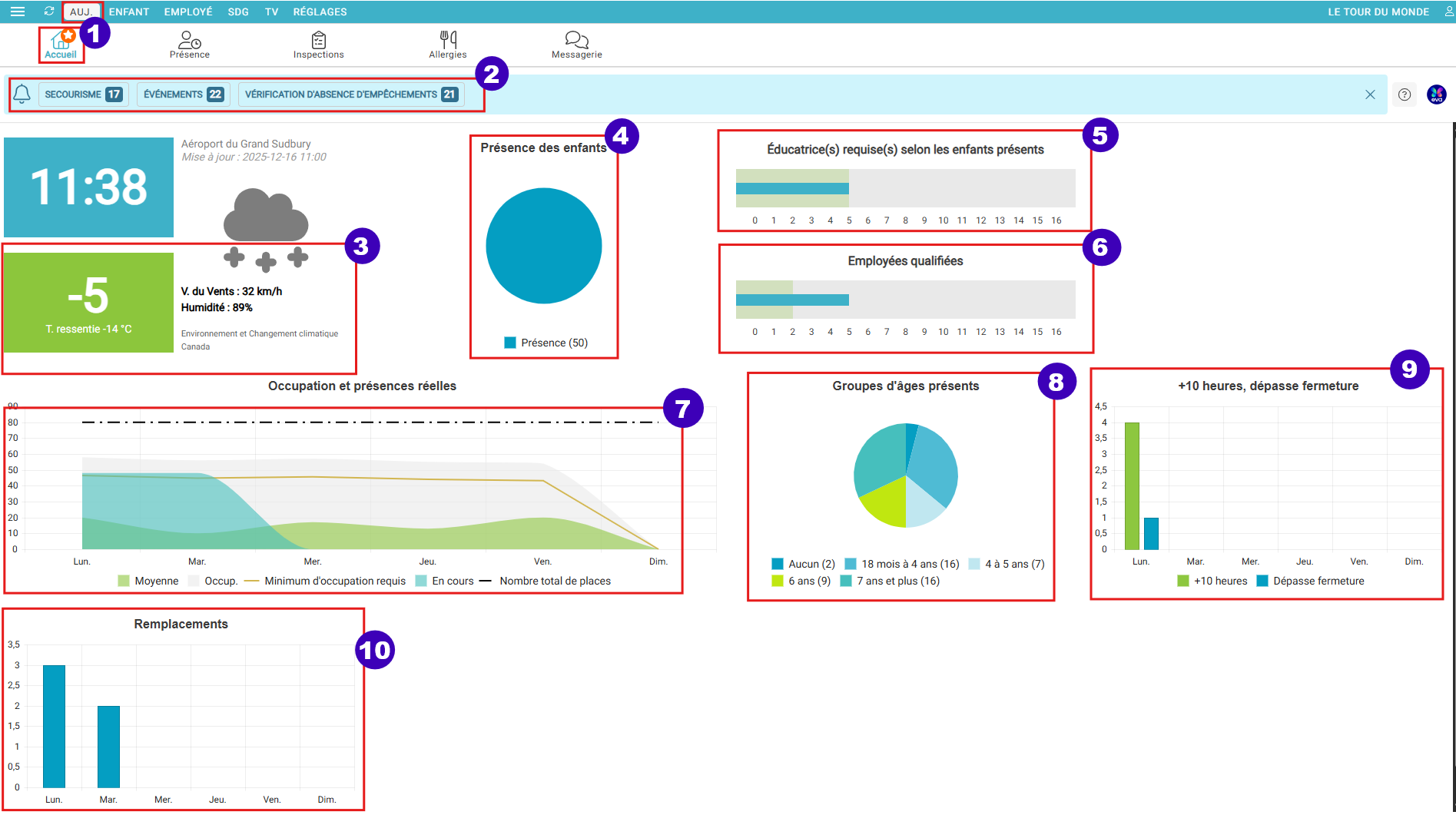Toggle the Dépasse fermeture legend entry
The width and height of the screenshot is (1456, 815).
[1310, 581]
